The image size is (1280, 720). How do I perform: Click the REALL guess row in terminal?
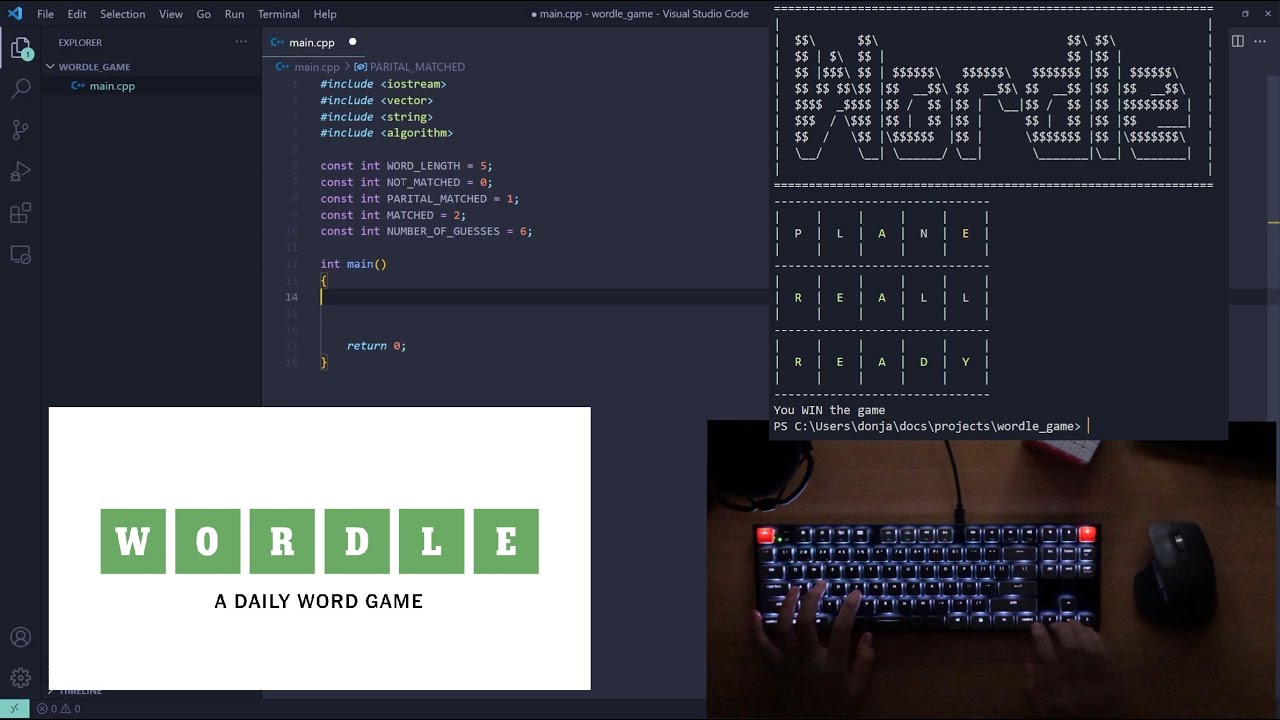881,298
